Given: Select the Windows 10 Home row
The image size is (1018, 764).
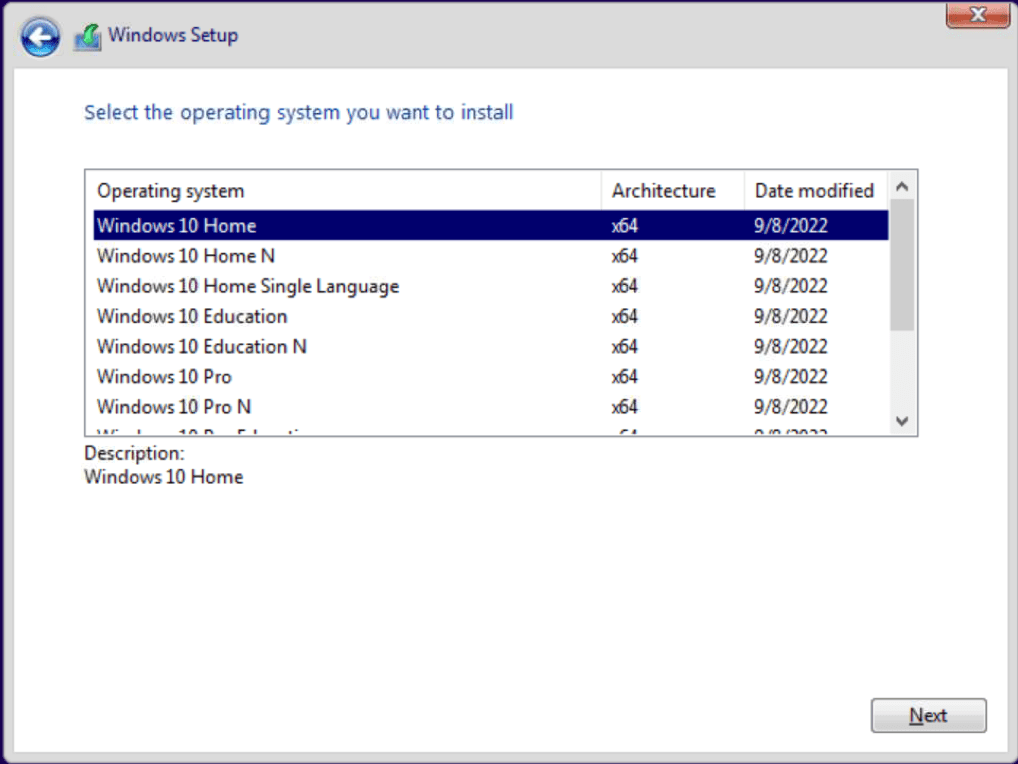Looking at the screenshot, I should (491, 225).
